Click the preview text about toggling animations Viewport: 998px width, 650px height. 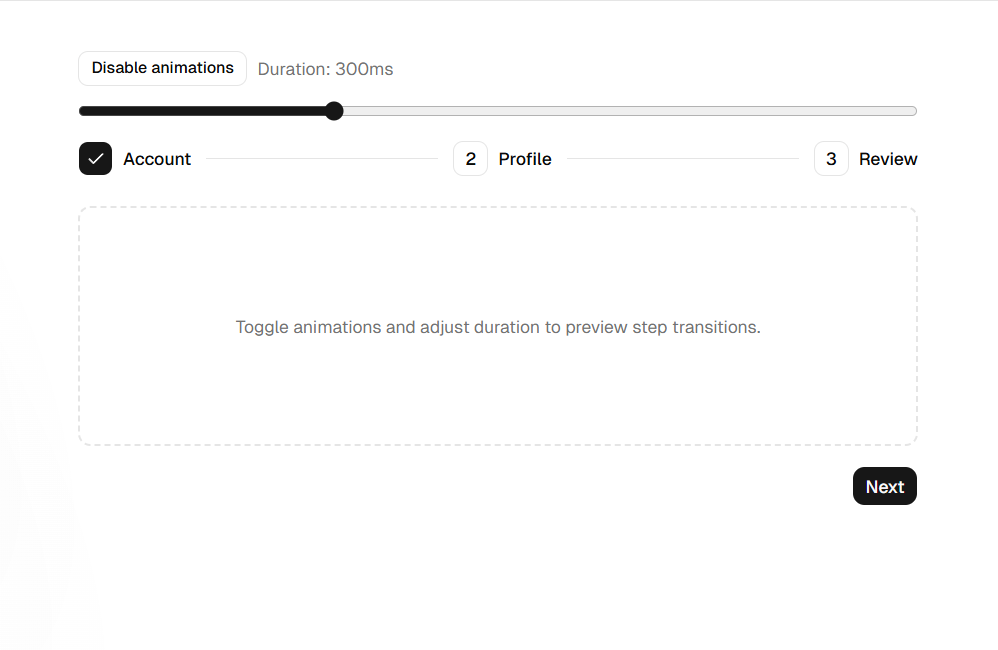pos(498,327)
